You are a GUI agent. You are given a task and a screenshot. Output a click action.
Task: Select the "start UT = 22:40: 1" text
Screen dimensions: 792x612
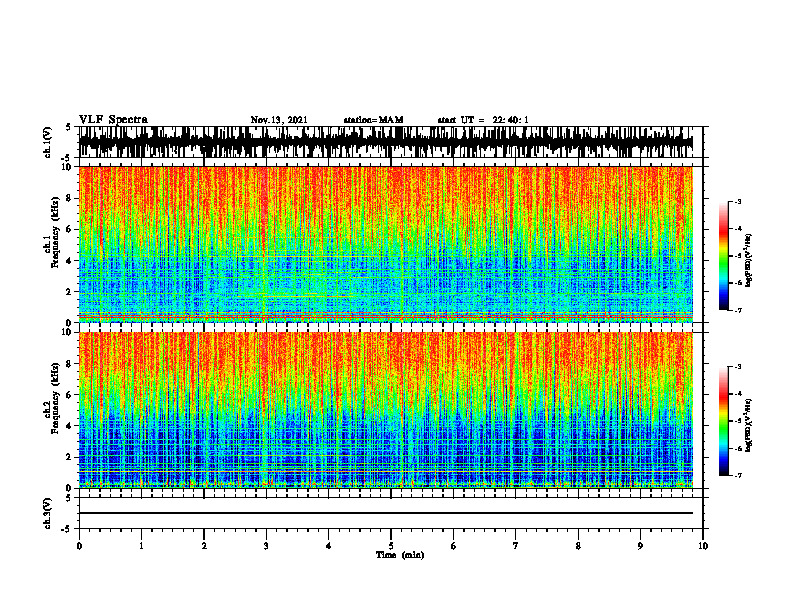point(483,120)
